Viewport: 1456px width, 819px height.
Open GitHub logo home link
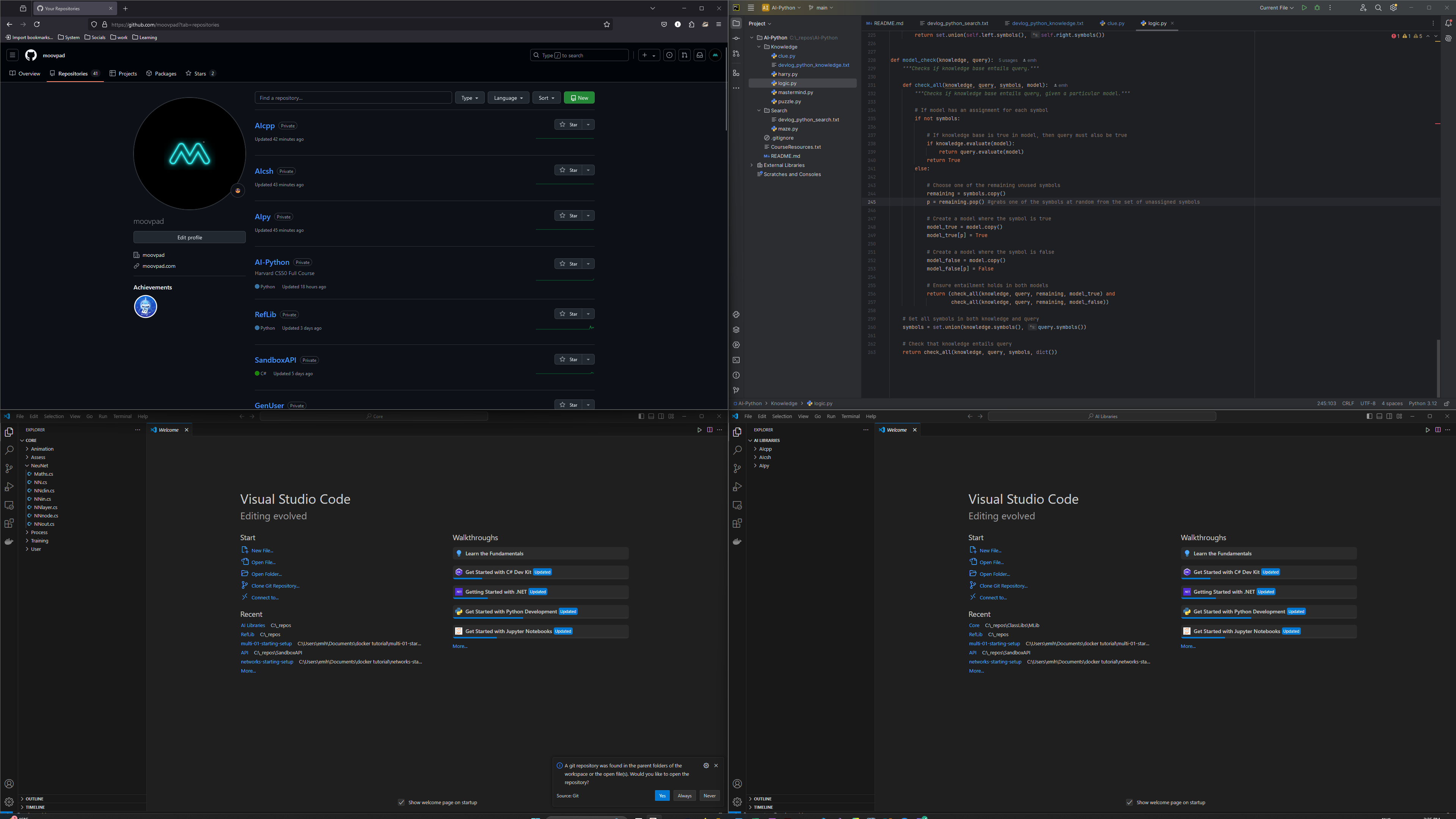[x=30, y=55]
